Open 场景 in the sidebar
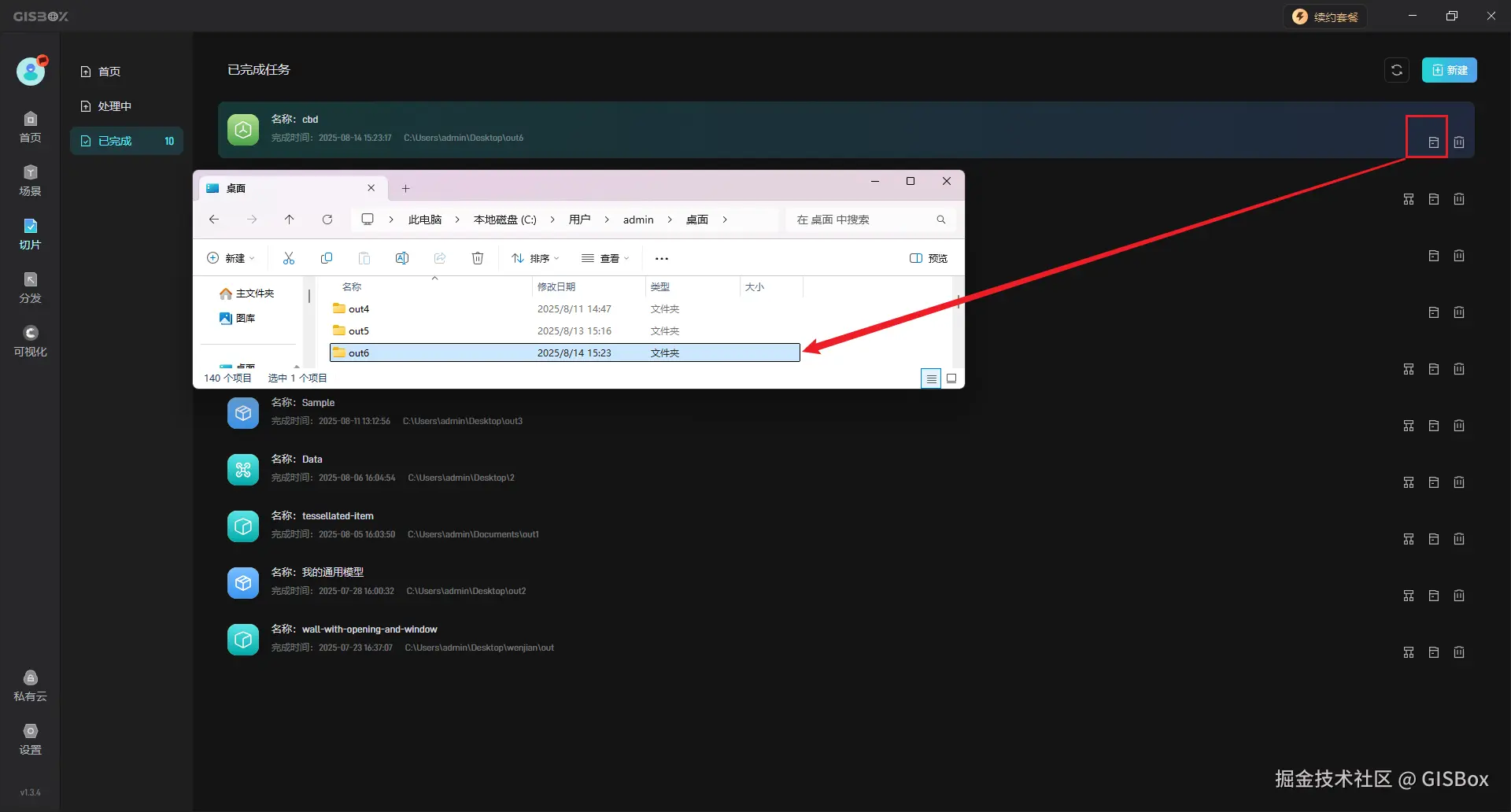This screenshot has width=1511, height=812. click(30, 180)
